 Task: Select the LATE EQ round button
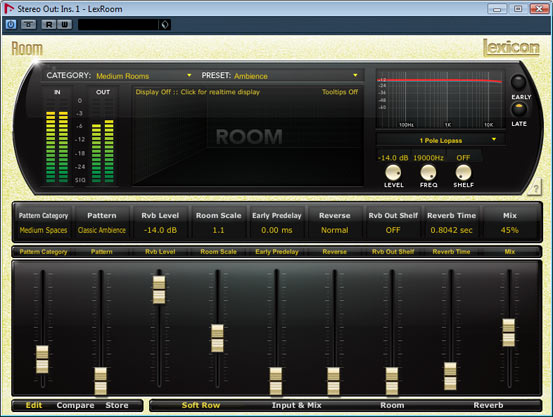click(519, 110)
